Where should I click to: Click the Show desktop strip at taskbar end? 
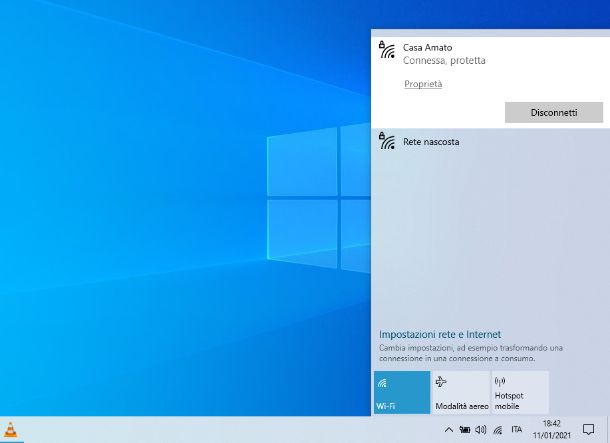[x=607, y=430]
